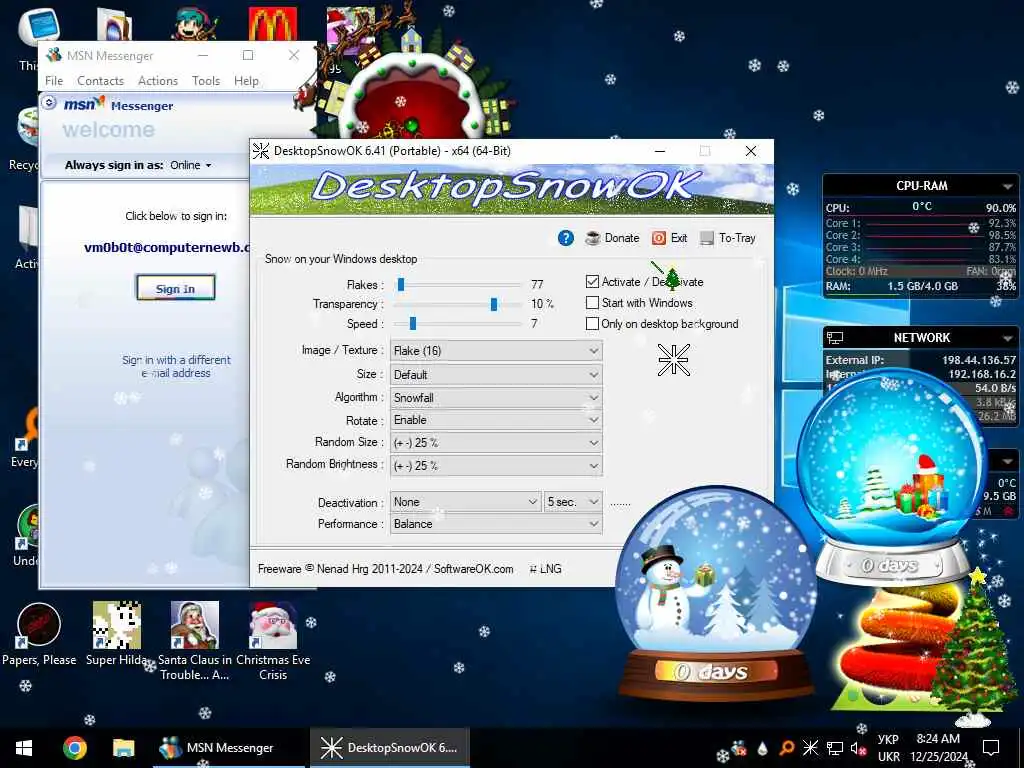Open the Algorithm dropdown showing Snowfall

click(x=496, y=398)
